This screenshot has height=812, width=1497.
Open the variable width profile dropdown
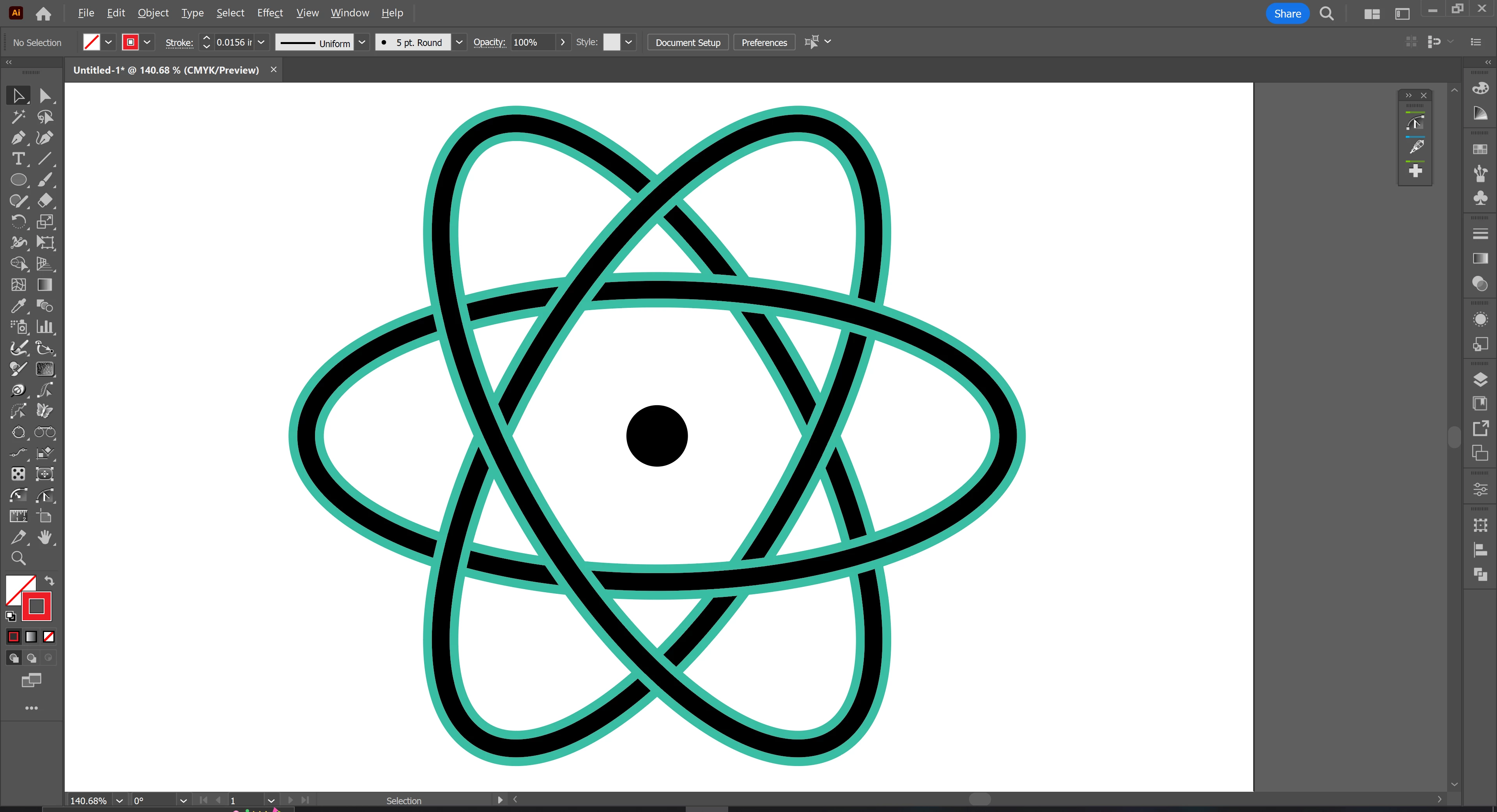[x=362, y=42]
